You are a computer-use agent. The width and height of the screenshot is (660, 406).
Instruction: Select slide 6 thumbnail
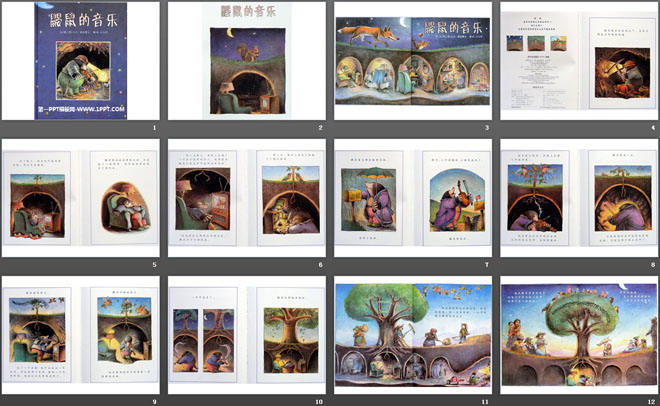tap(245, 200)
